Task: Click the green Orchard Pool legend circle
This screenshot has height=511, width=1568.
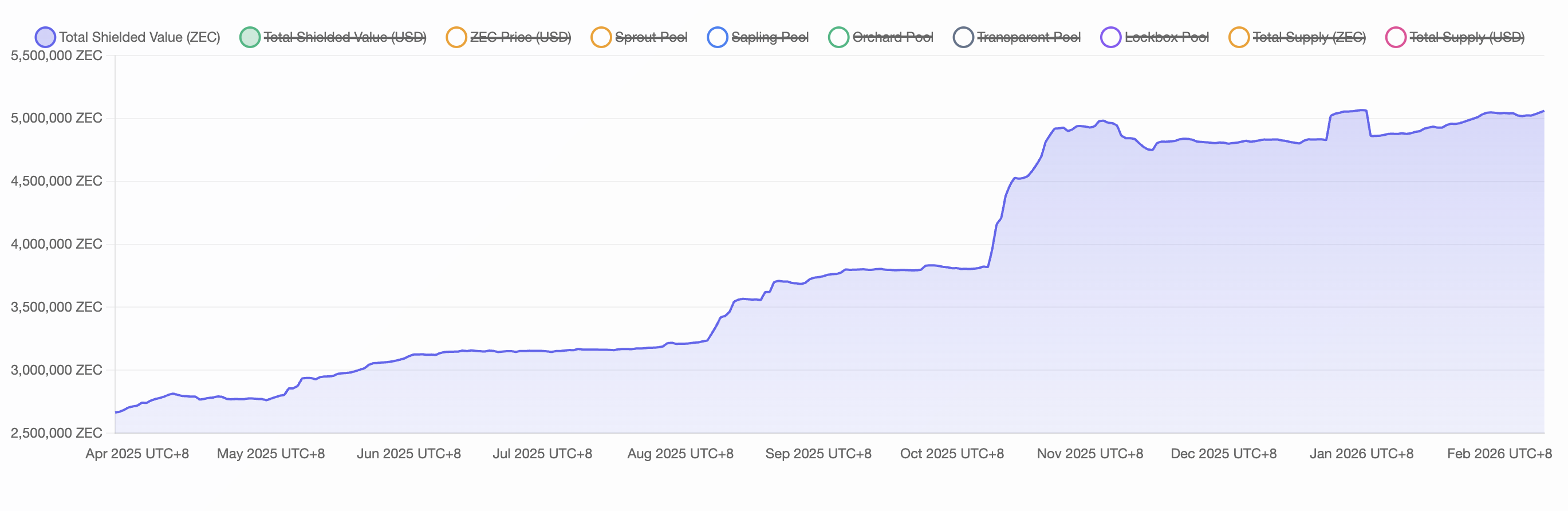Action: 838,37
